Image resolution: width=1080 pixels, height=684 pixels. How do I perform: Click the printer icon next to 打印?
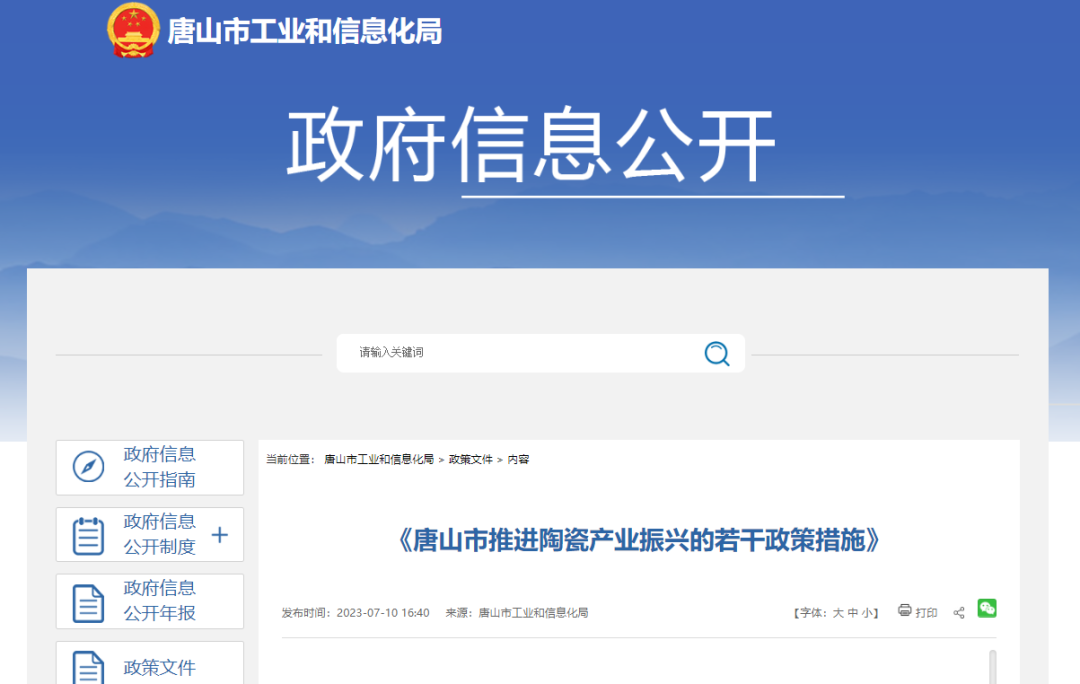[904, 611]
